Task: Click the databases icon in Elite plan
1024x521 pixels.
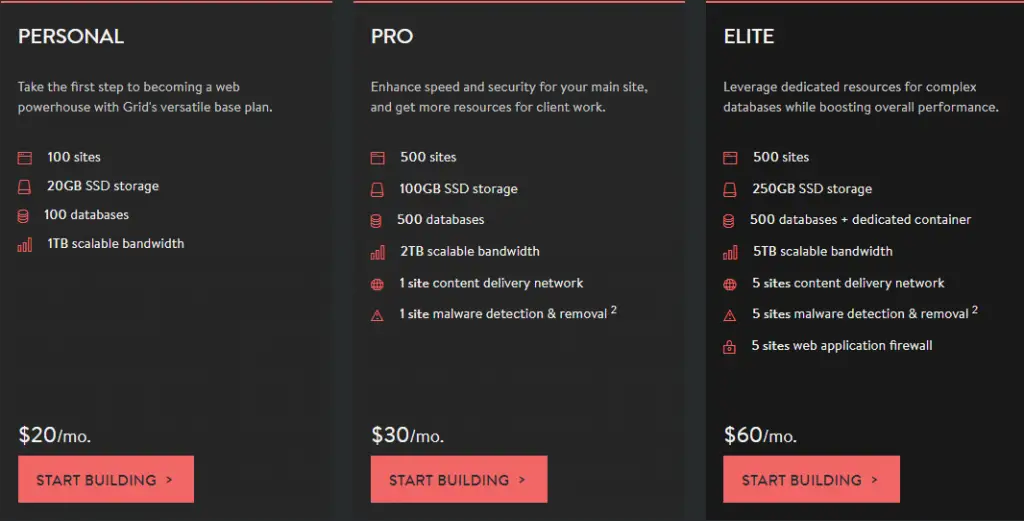Action: (729, 221)
